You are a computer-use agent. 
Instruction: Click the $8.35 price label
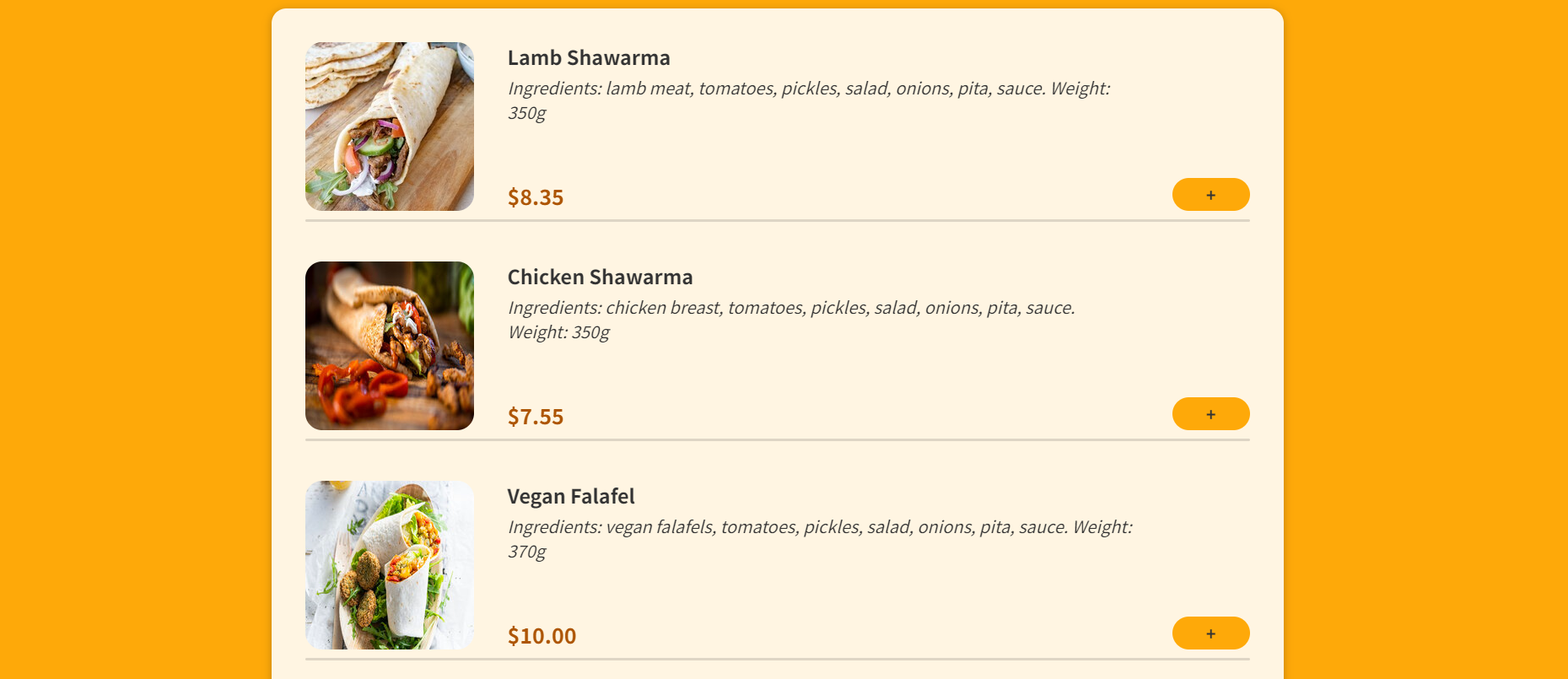(x=536, y=197)
